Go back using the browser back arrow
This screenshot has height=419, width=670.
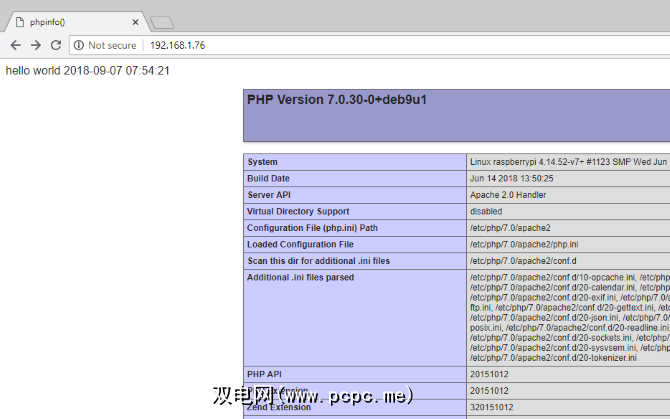pos(16,45)
